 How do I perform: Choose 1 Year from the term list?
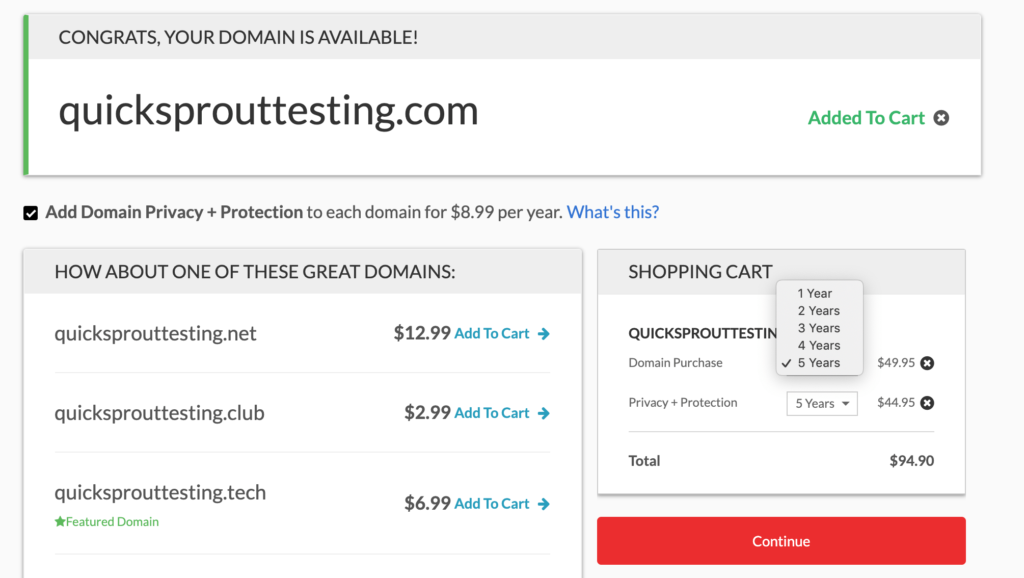tap(815, 294)
